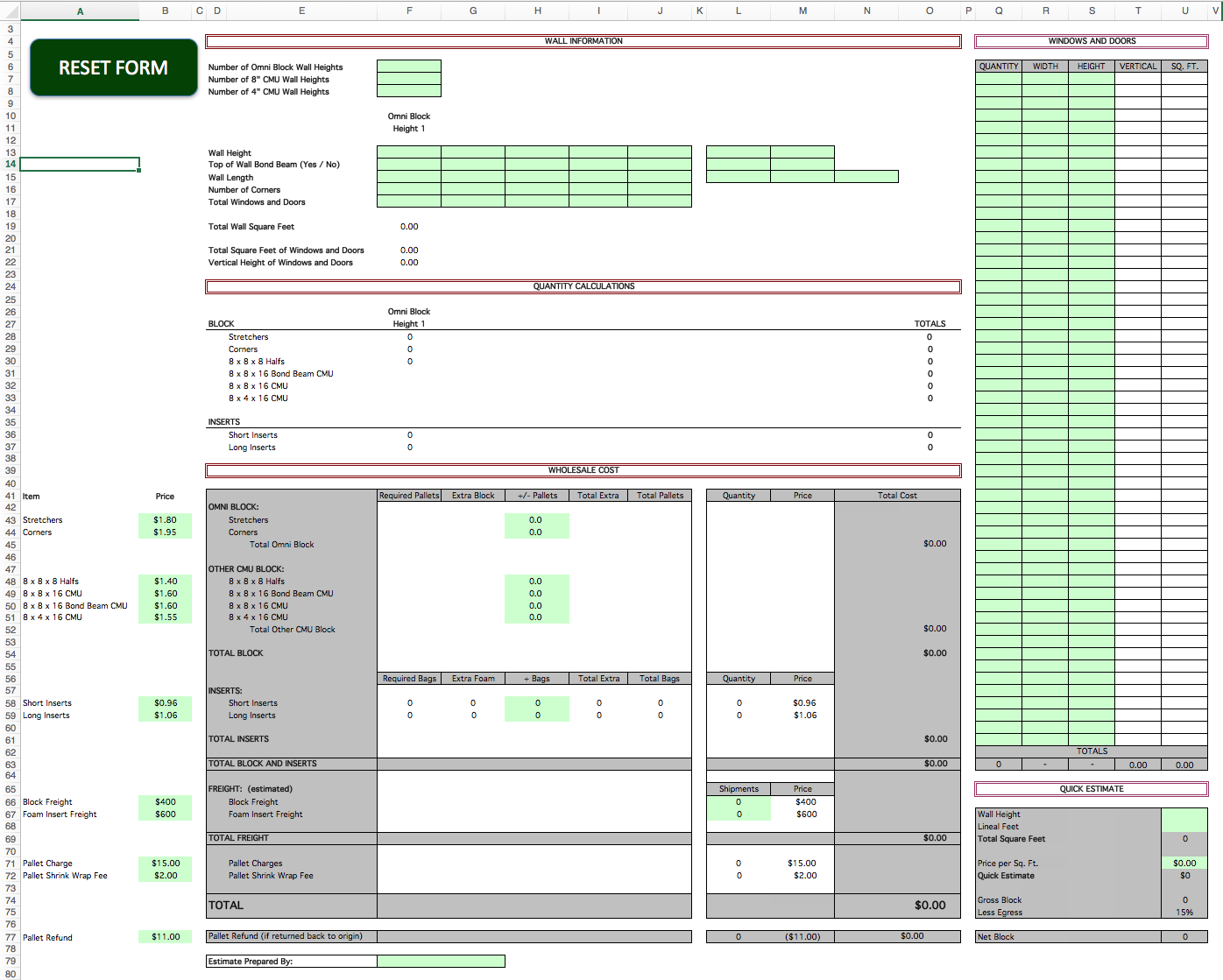Click the WIDTH column heading

click(x=1045, y=67)
